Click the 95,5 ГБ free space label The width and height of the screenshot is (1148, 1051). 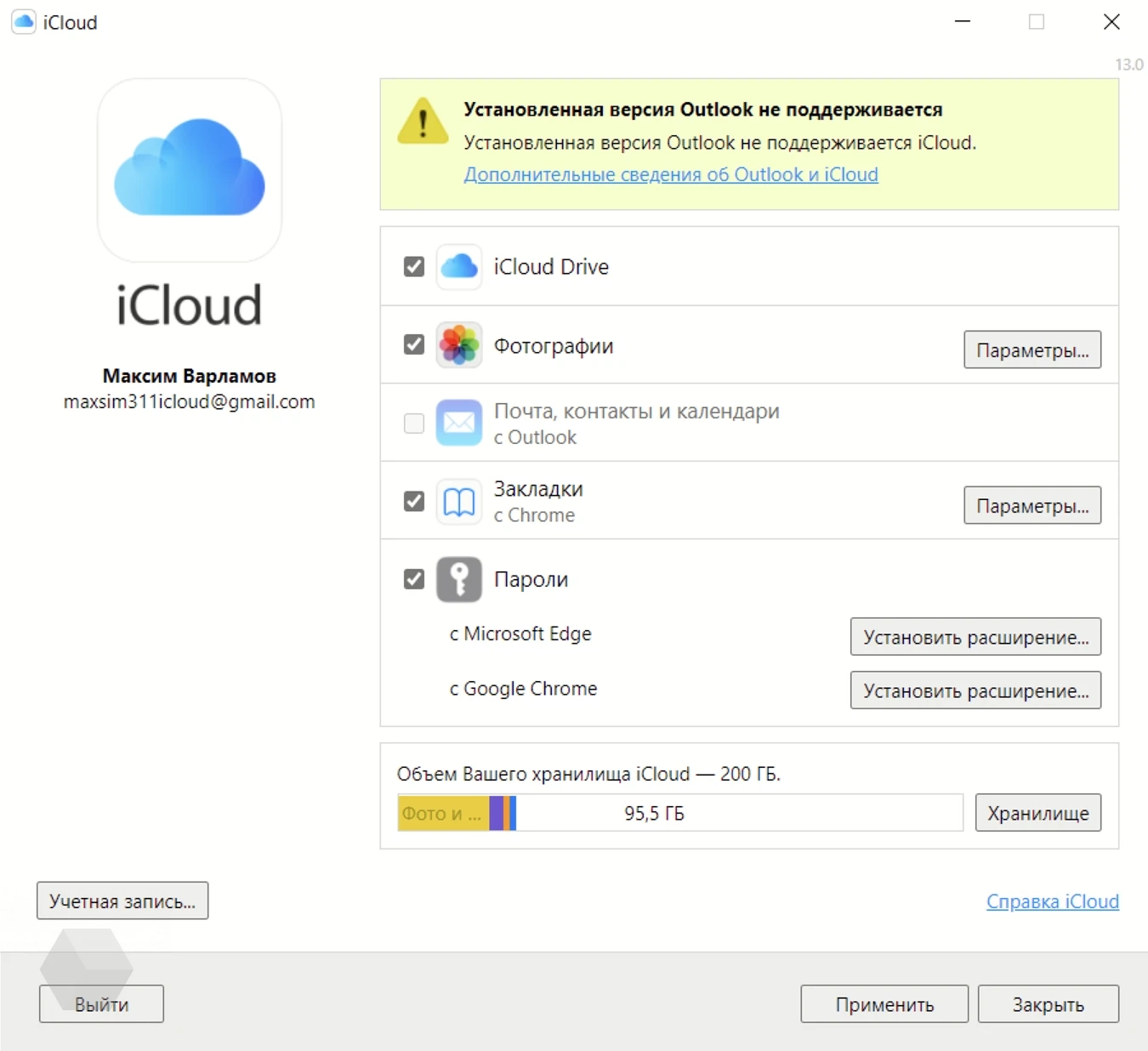654,814
